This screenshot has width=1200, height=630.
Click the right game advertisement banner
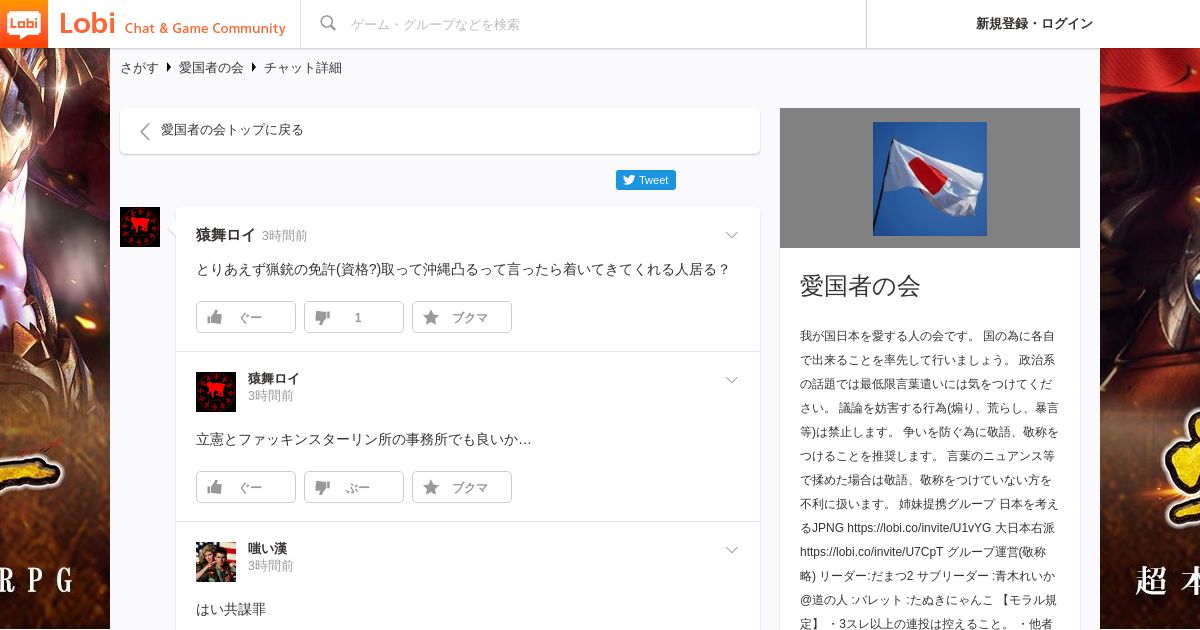(x=1150, y=339)
